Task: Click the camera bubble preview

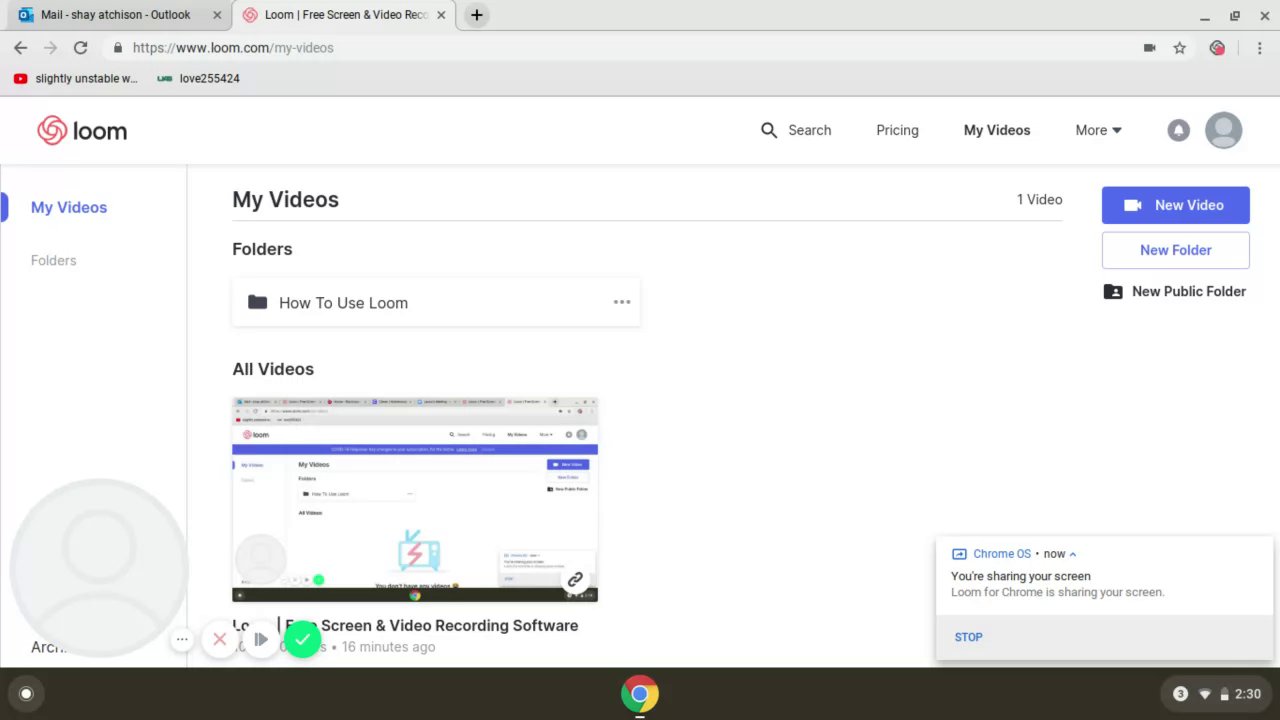Action: click(x=98, y=568)
